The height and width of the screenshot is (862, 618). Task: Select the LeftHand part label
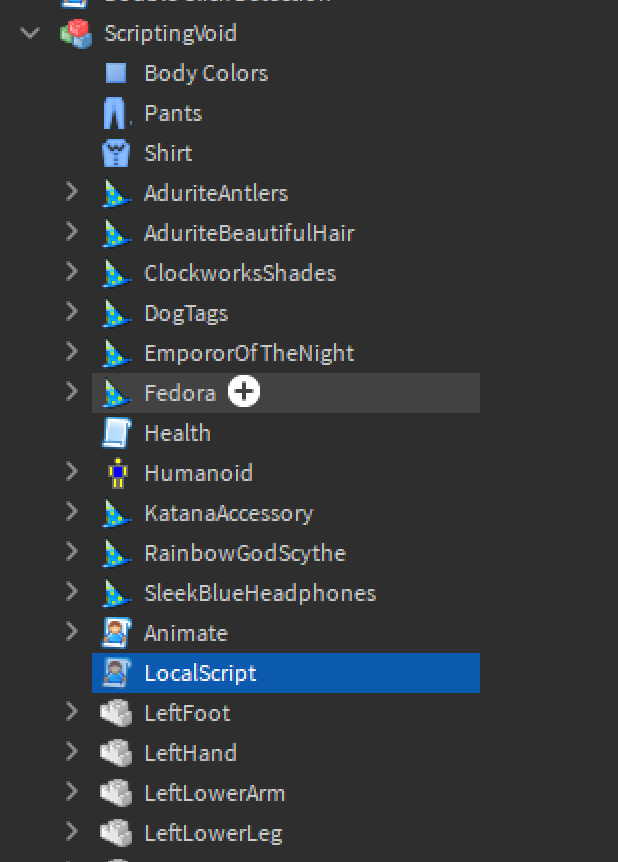(x=190, y=753)
